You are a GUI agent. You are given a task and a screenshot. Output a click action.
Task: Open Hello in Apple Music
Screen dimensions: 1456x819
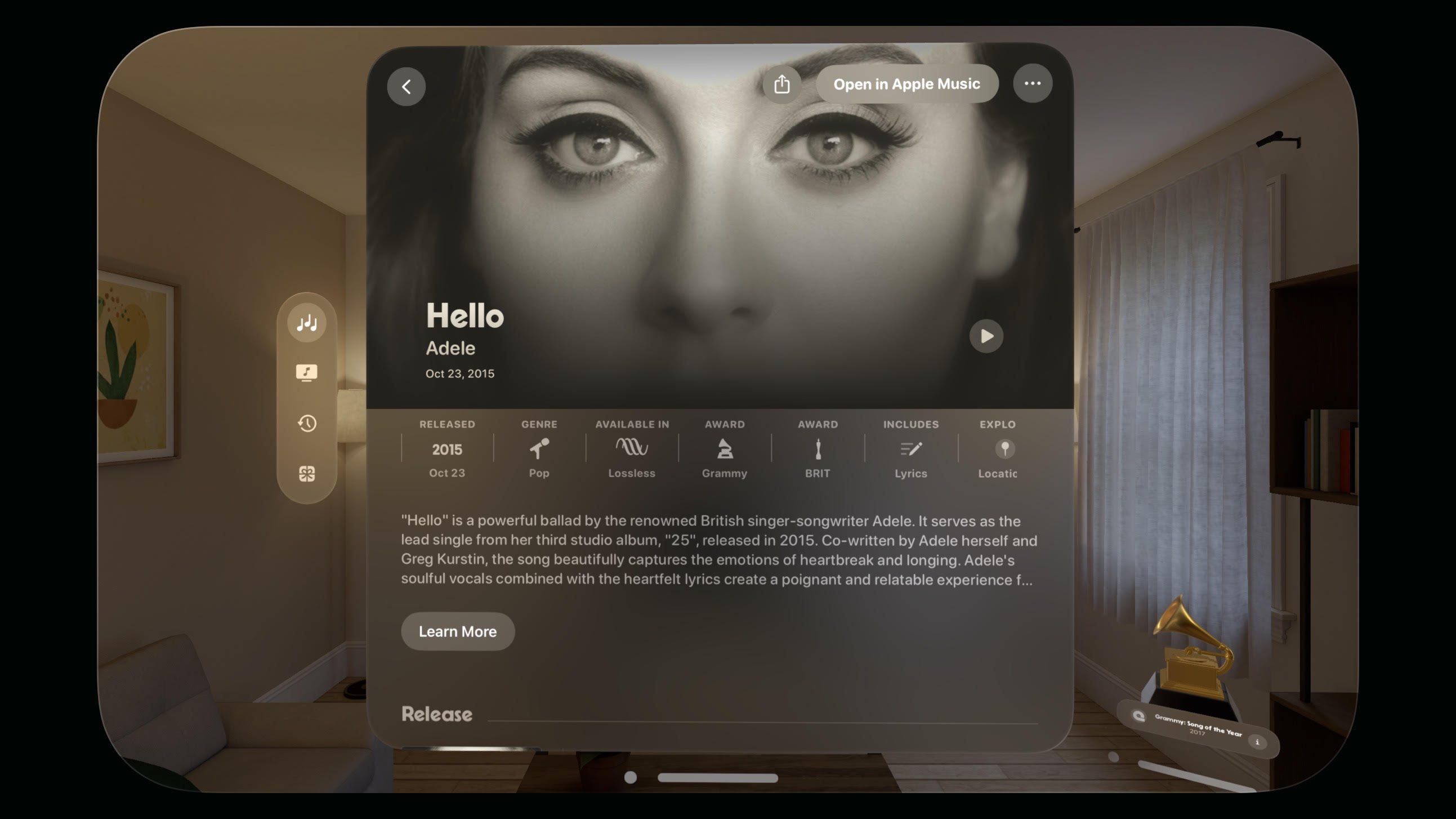point(906,84)
